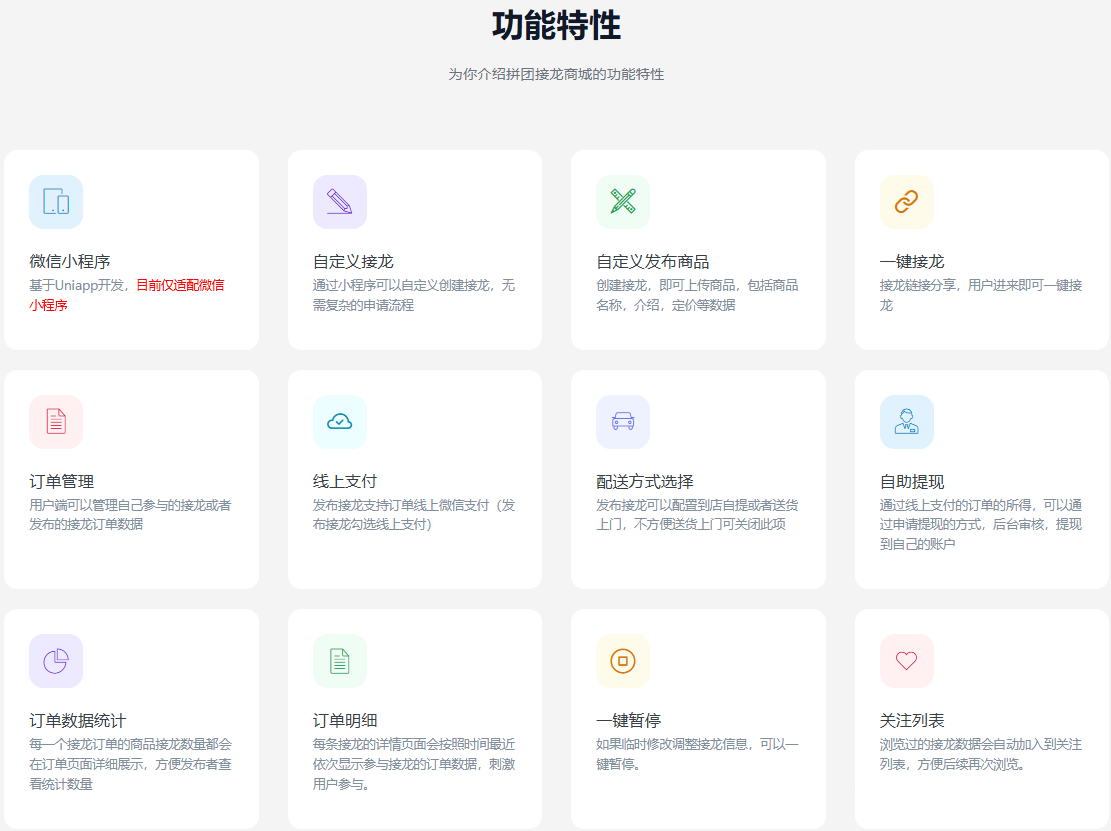Click the purple pie chart statistics icon
The width and height of the screenshot is (1111, 831).
56,661
